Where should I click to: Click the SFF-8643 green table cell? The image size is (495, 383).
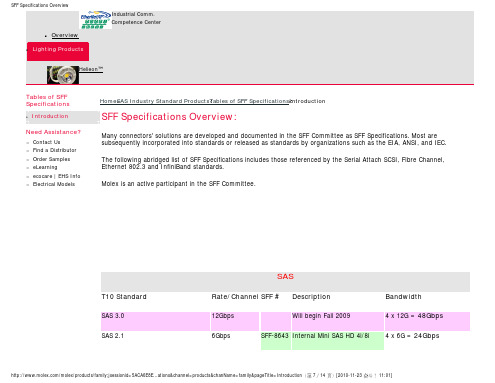[276, 341]
